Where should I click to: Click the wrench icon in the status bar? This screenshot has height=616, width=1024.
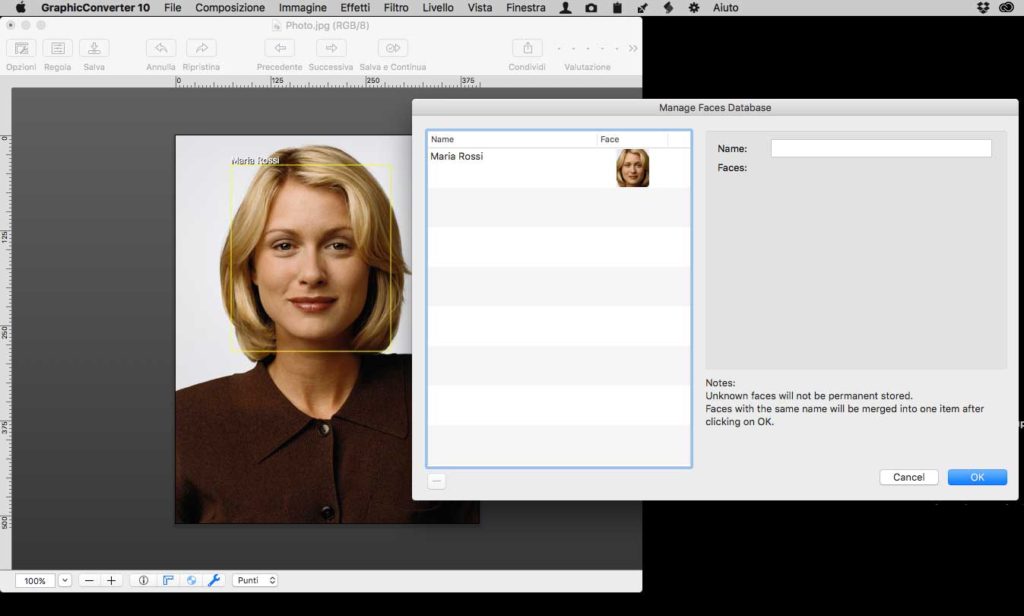(x=214, y=580)
